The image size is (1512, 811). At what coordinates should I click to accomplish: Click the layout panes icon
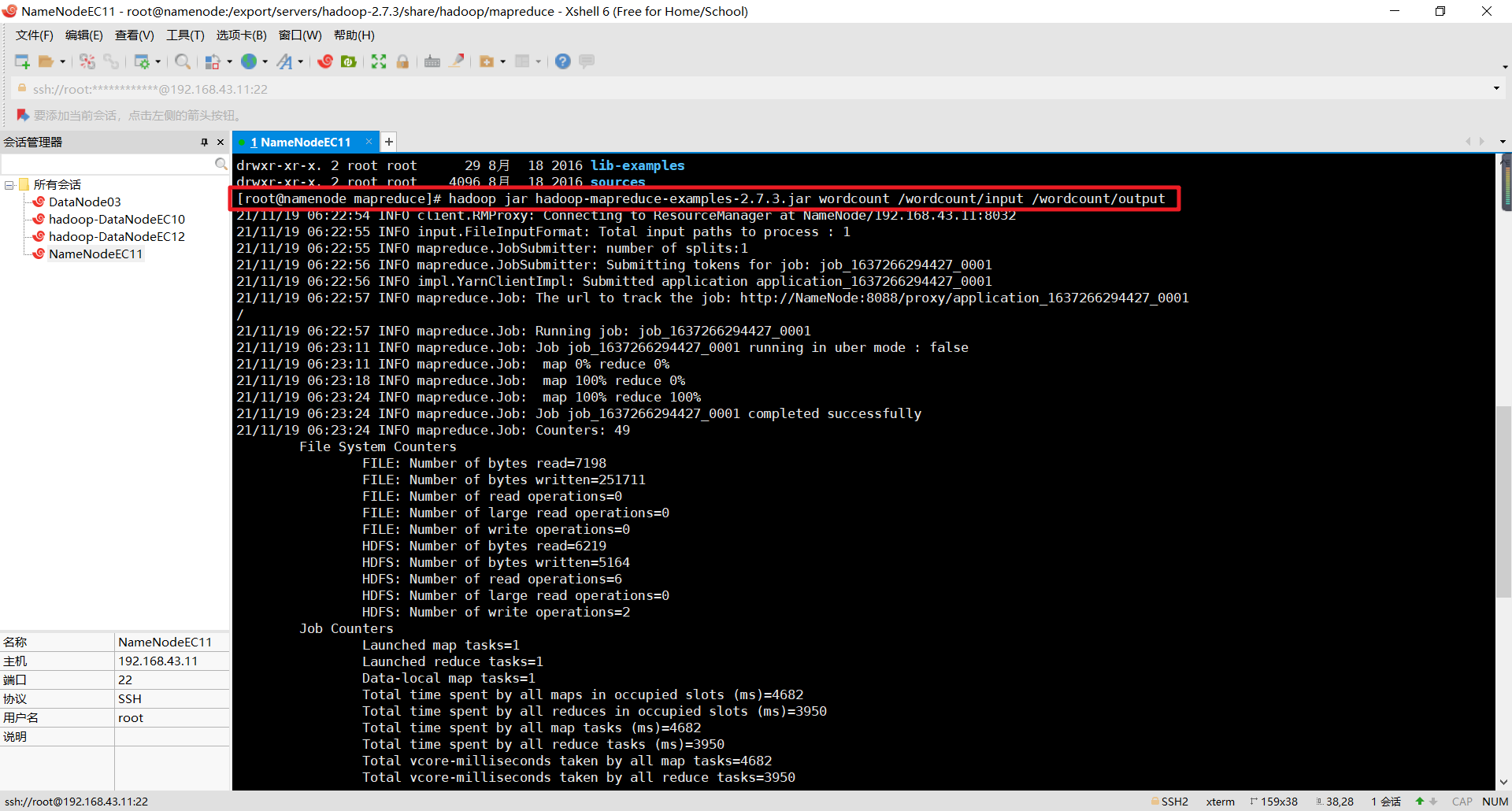[522, 61]
